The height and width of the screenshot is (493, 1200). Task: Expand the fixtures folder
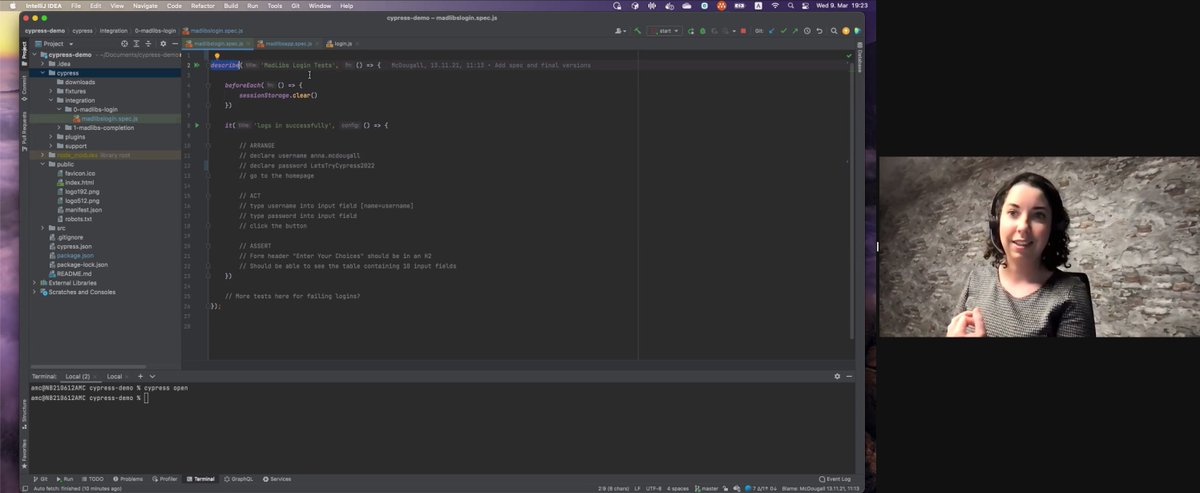coord(52,91)
